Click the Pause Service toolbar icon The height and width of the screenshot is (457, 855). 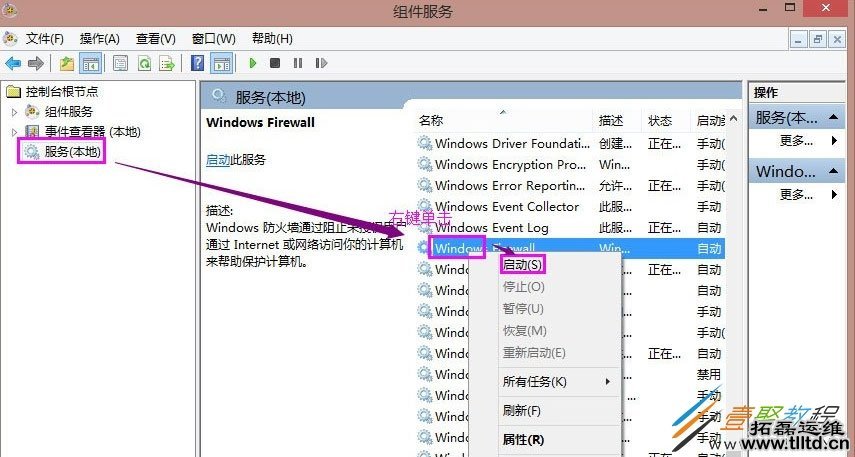[298, 63]
